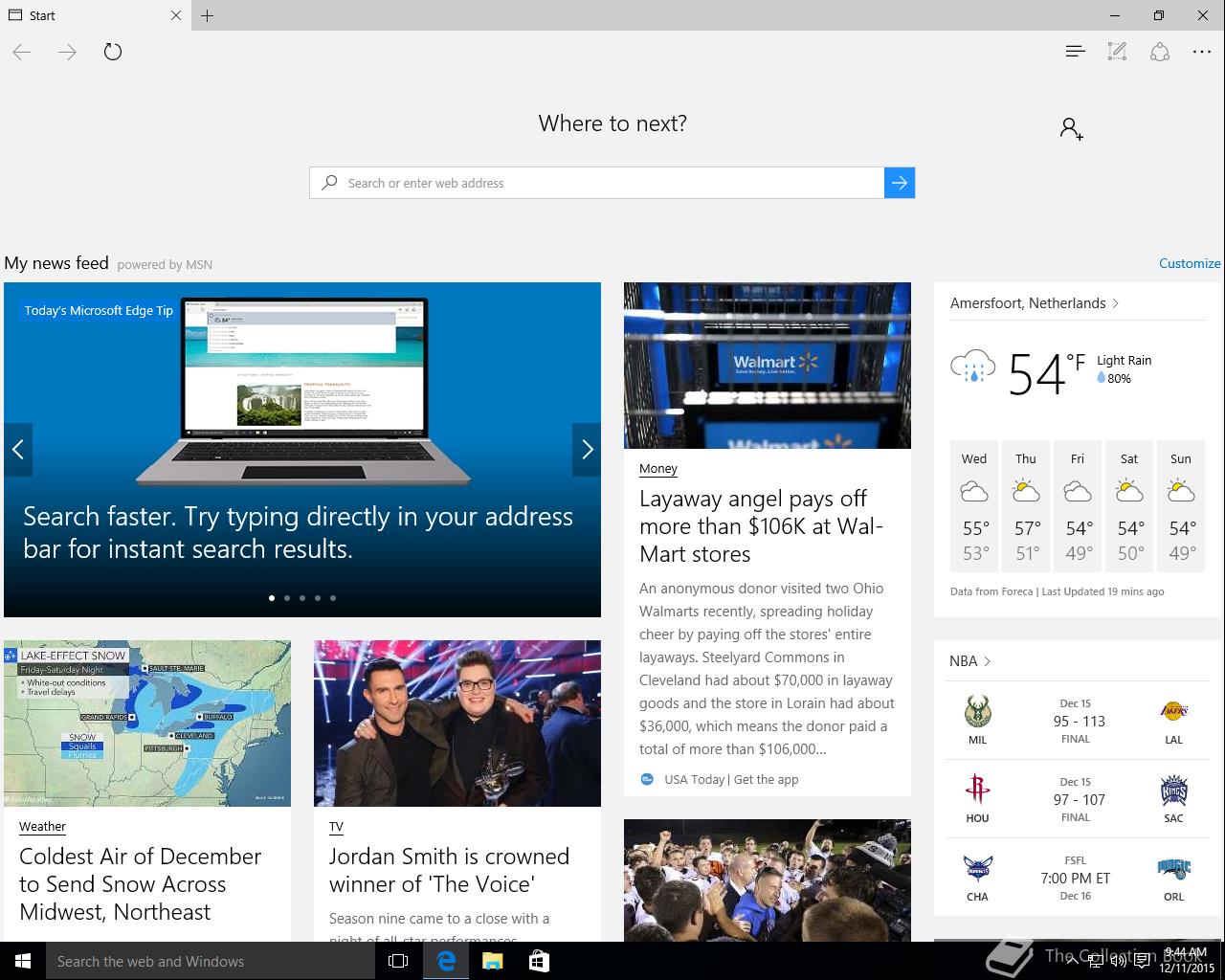Click the USA Today source icon
The width and height of the screenshot is (1225, 980).
(x=647, y=779)
